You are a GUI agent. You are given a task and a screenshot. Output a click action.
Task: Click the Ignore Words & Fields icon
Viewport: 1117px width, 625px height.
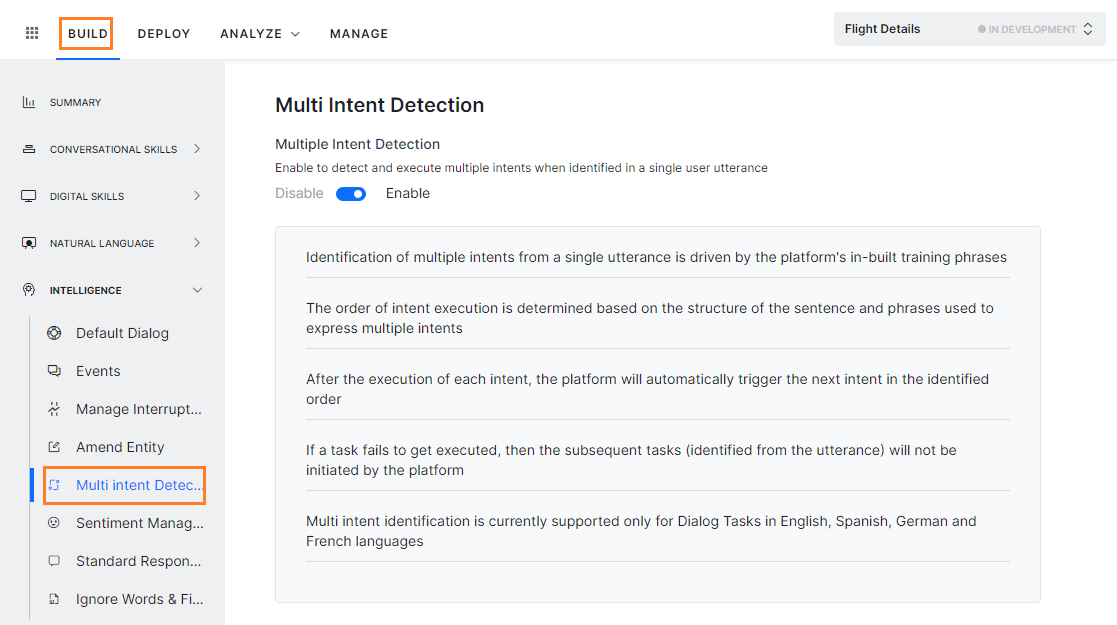pos(56,598)
